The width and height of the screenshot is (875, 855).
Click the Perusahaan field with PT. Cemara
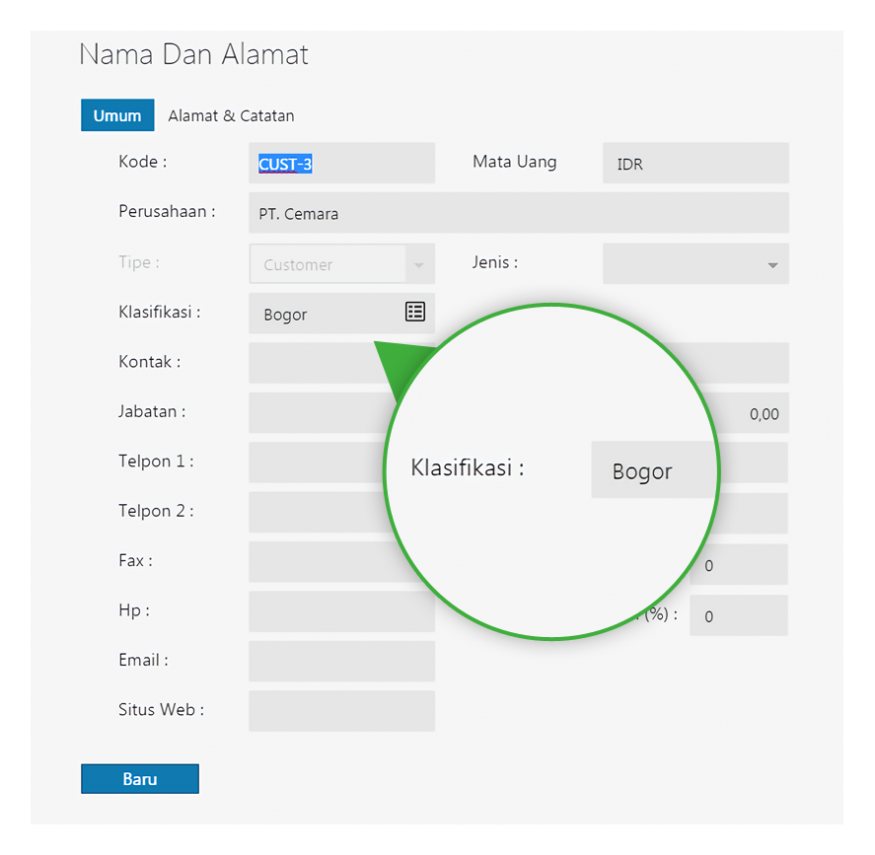click(x=518, y=213)
